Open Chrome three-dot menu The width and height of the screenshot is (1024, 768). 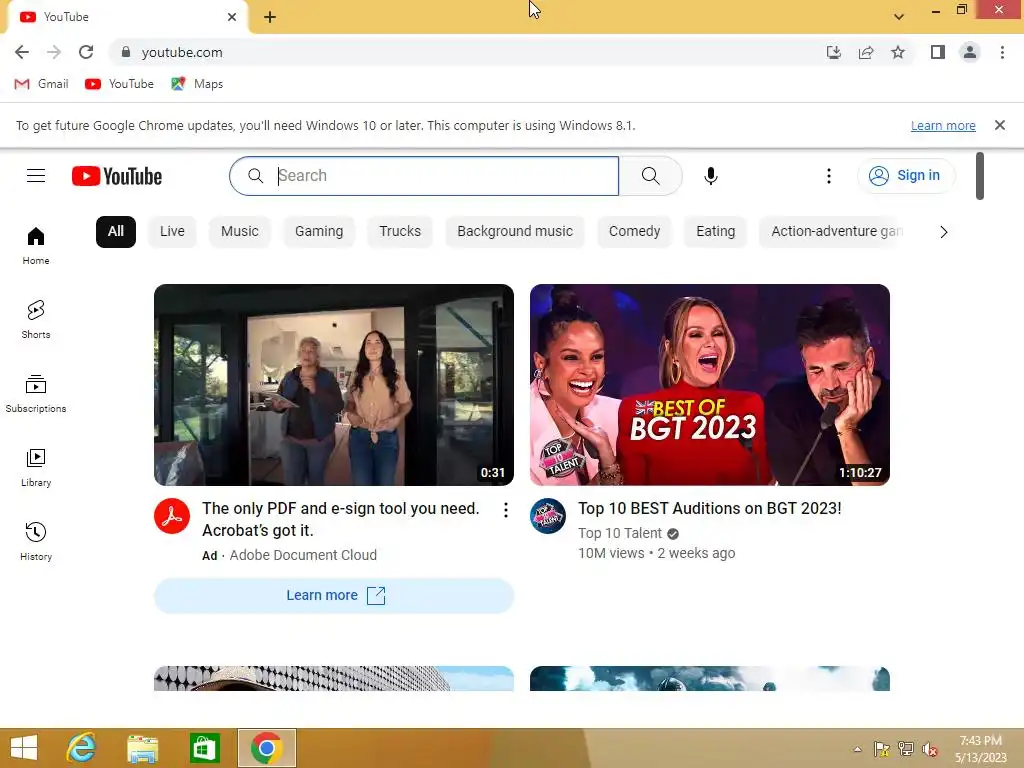[x=1002, y=52]
